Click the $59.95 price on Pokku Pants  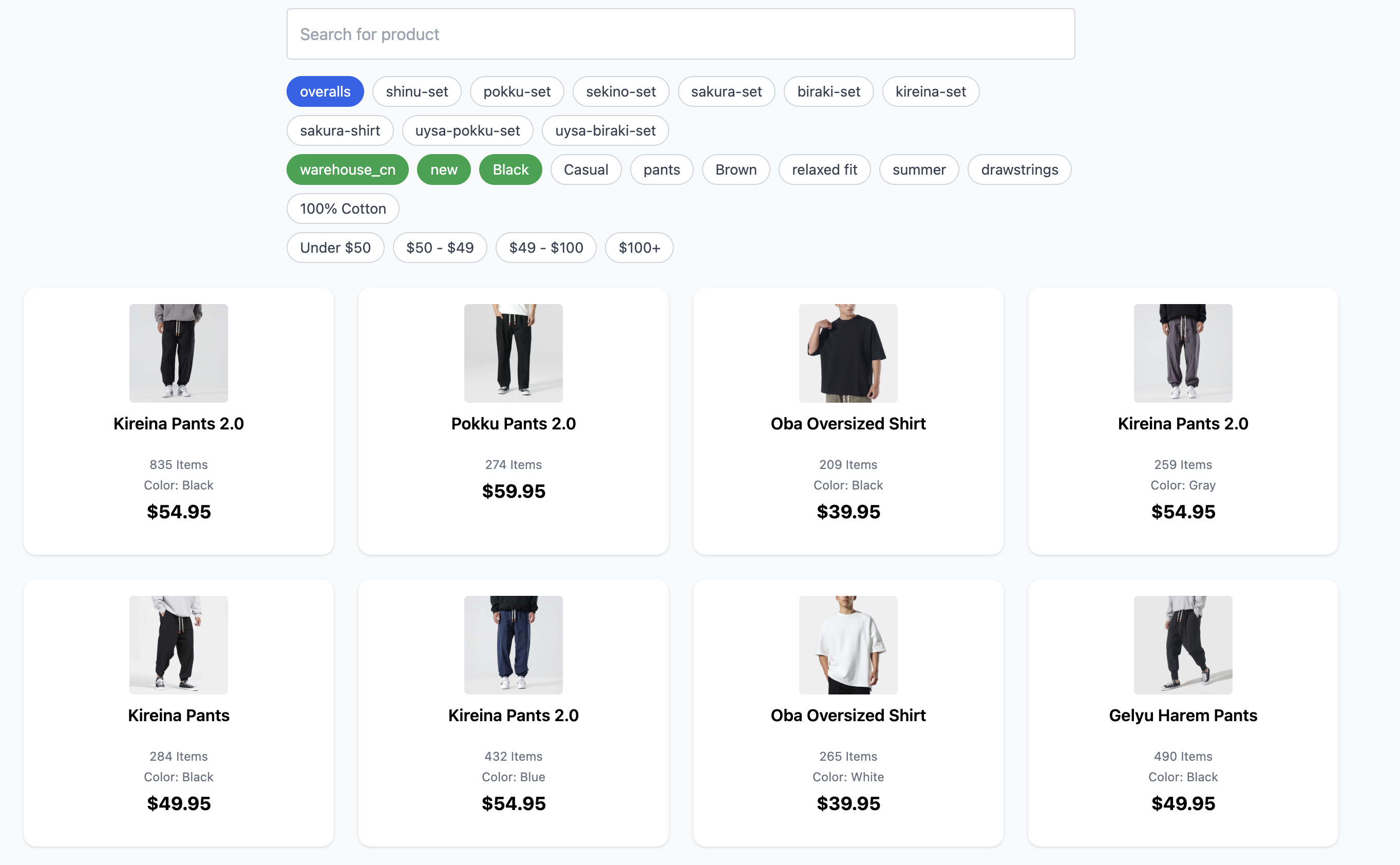514,491
